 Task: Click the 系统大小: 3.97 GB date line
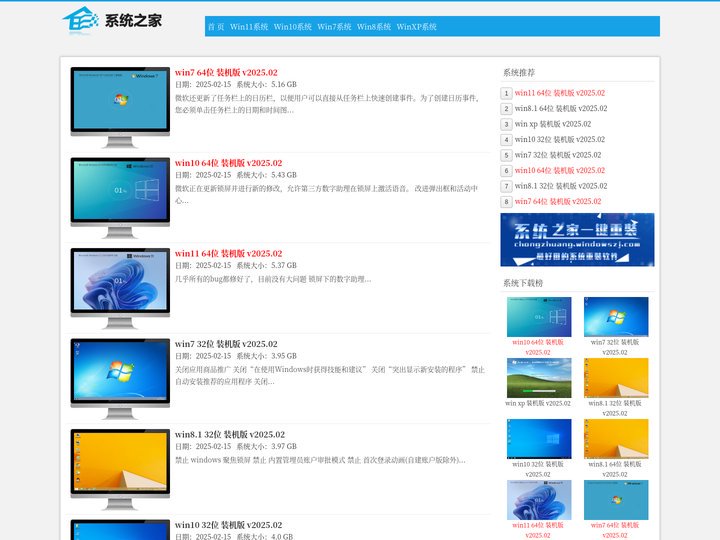coord(236,446)
